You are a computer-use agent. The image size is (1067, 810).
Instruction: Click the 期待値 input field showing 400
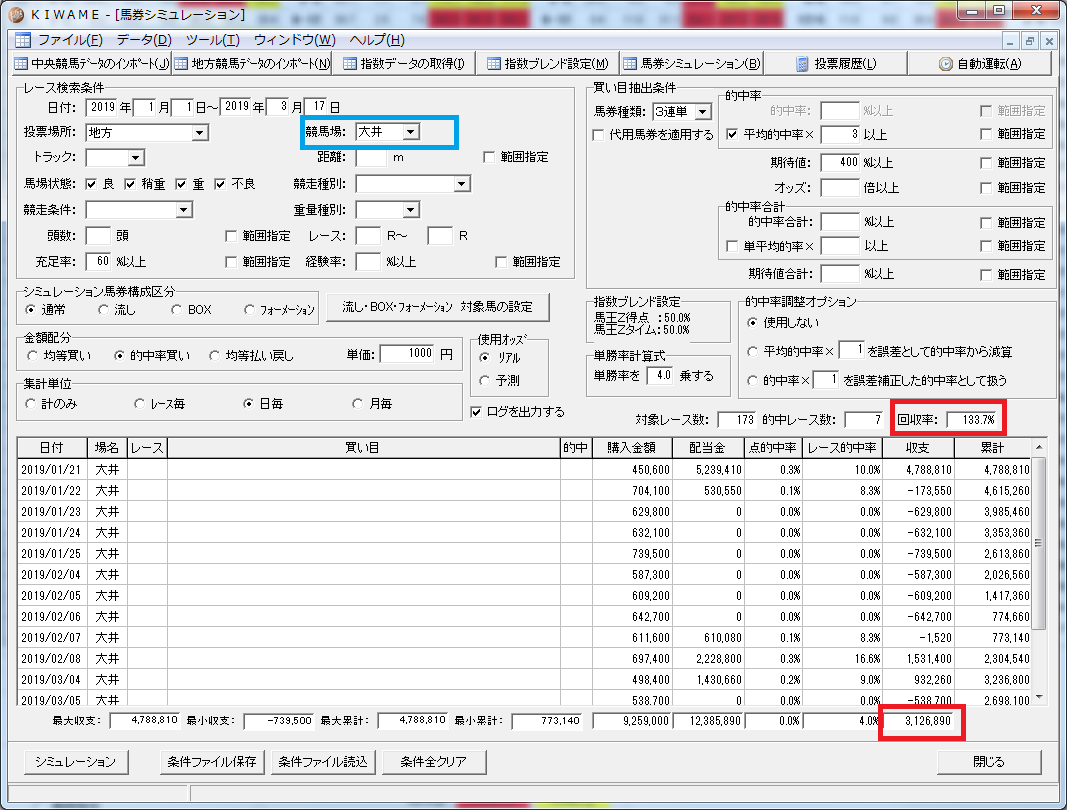tap(840, 162)
